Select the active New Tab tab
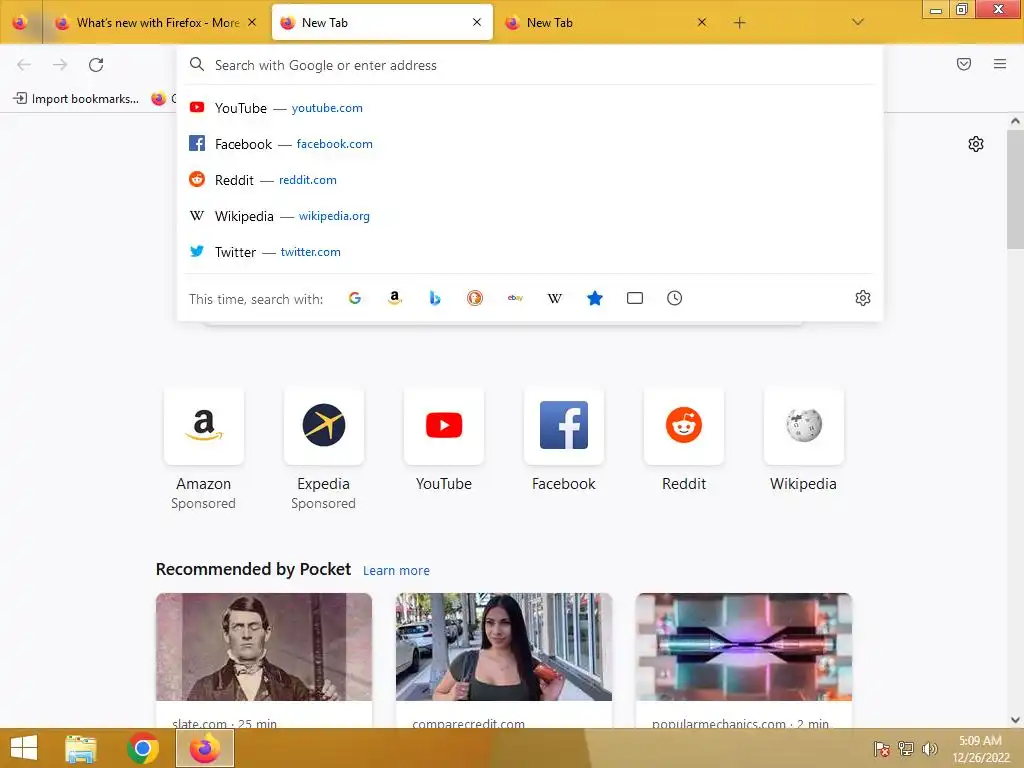The image size is (1024, 768). coord(382,23)
